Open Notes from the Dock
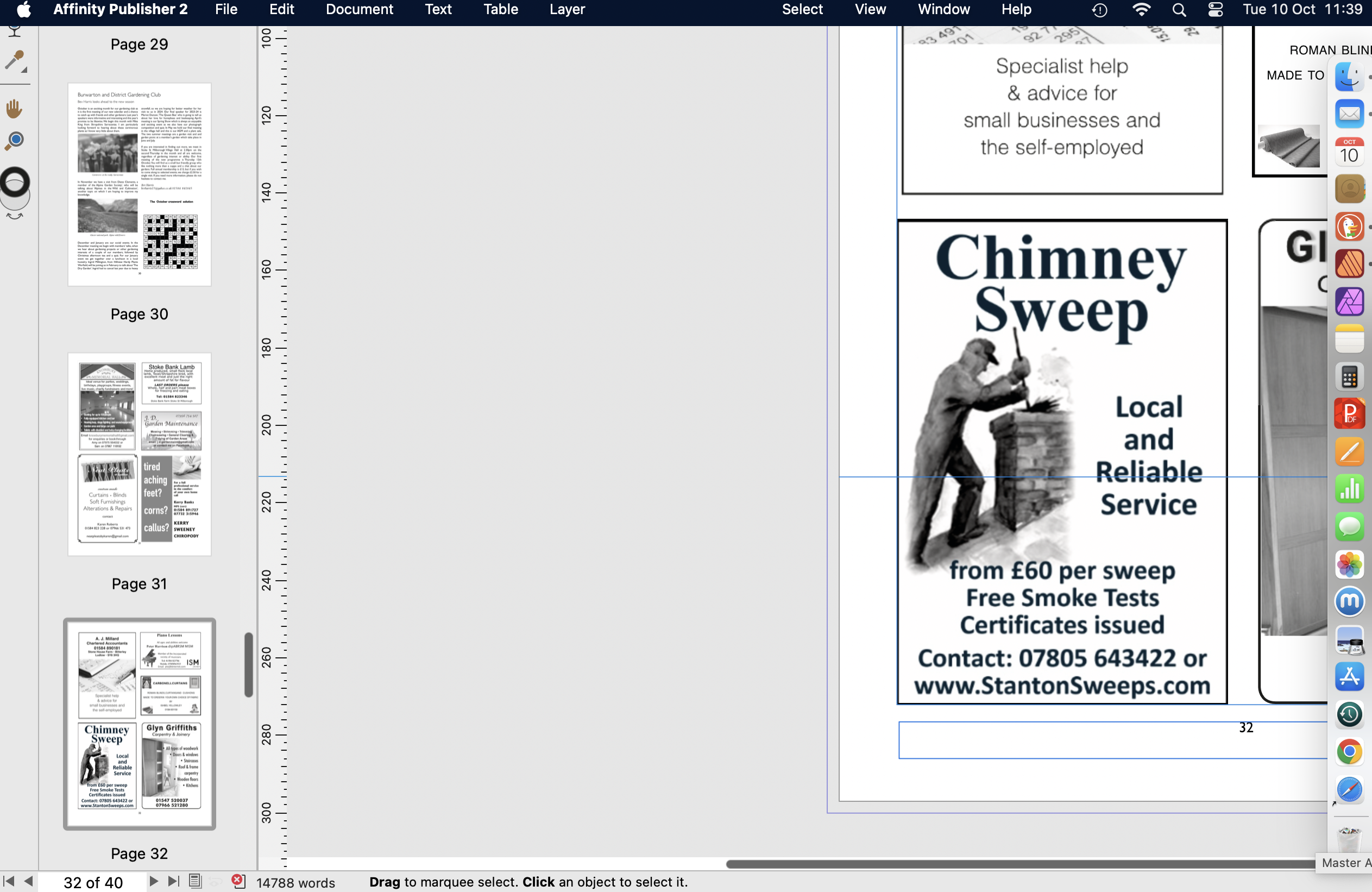The height and width of the screenshot is (892, 1372). coord(1349,338)
